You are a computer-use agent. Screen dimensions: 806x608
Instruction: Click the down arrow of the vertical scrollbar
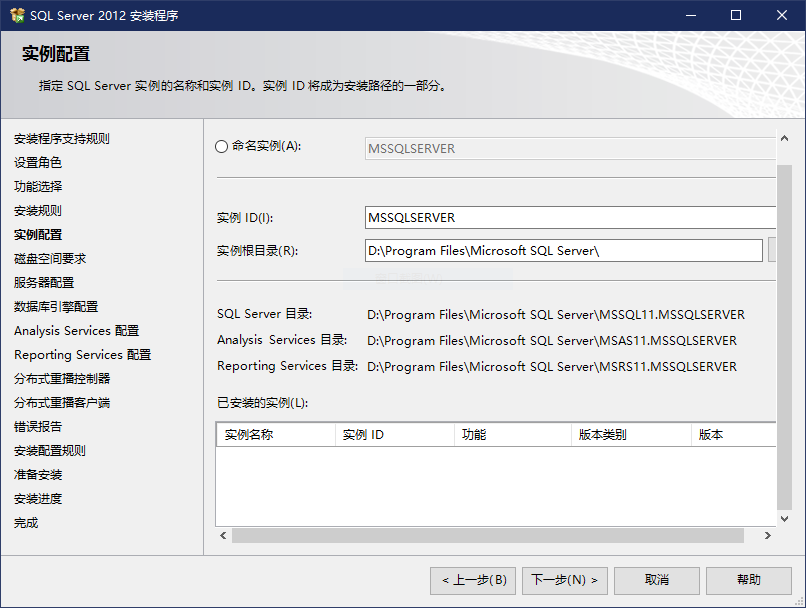point(783,517)
